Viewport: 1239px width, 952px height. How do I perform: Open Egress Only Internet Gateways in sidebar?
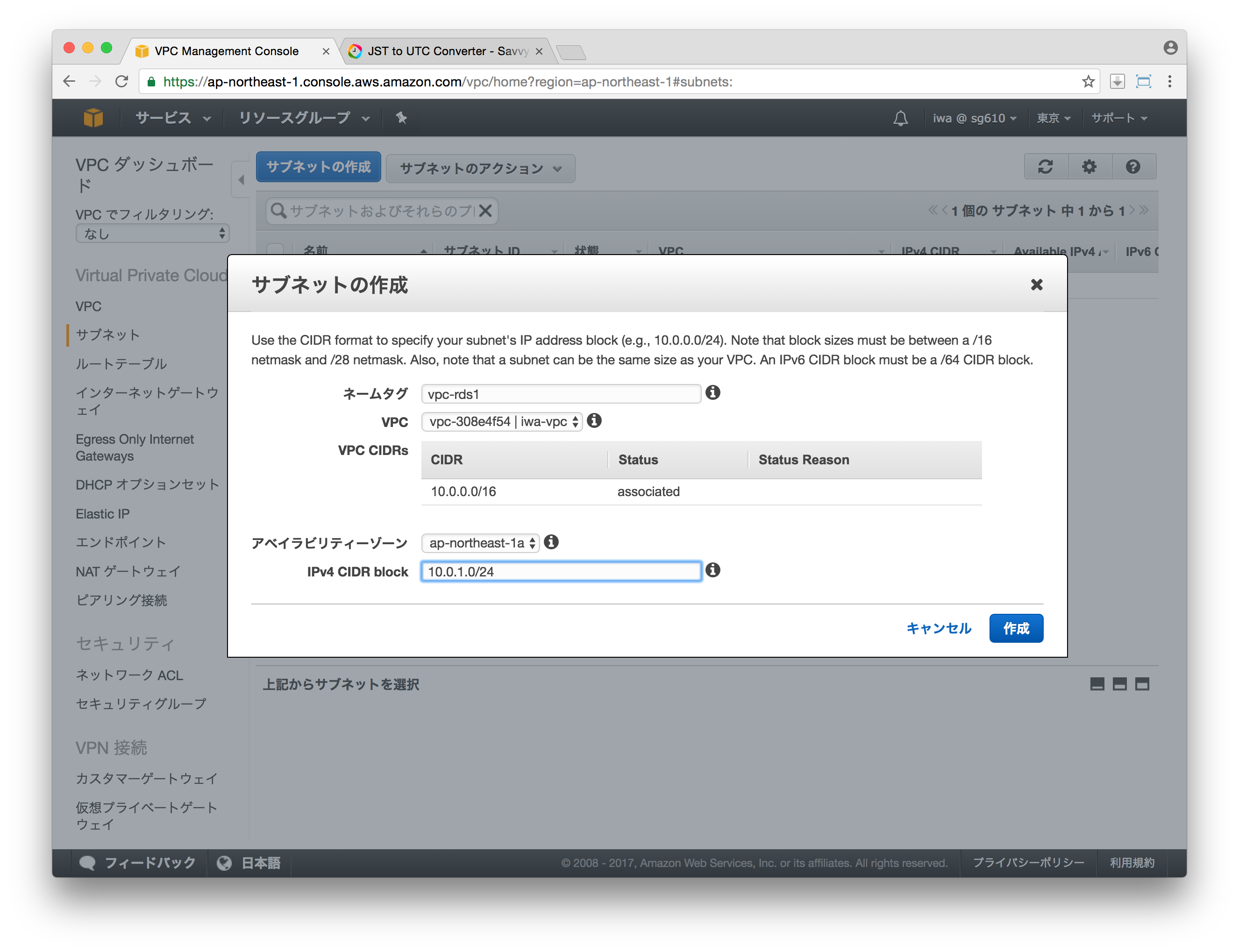tap(135, 447)
